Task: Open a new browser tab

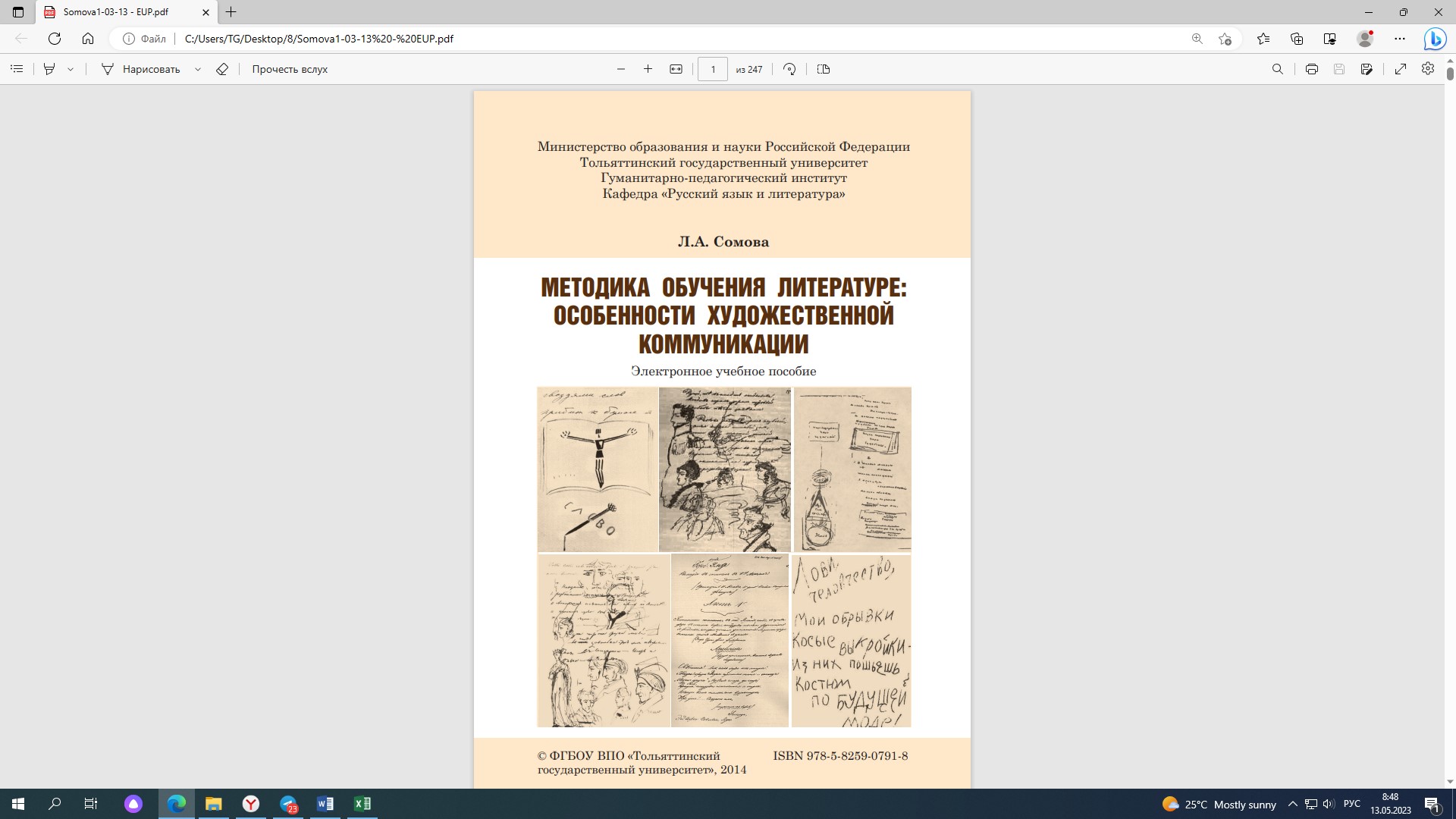Action: click(231, 12)
